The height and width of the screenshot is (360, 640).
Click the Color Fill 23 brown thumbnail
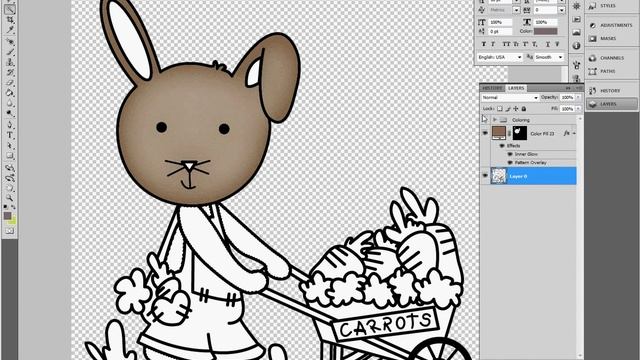pyautogui.click(x=498, y=133)
